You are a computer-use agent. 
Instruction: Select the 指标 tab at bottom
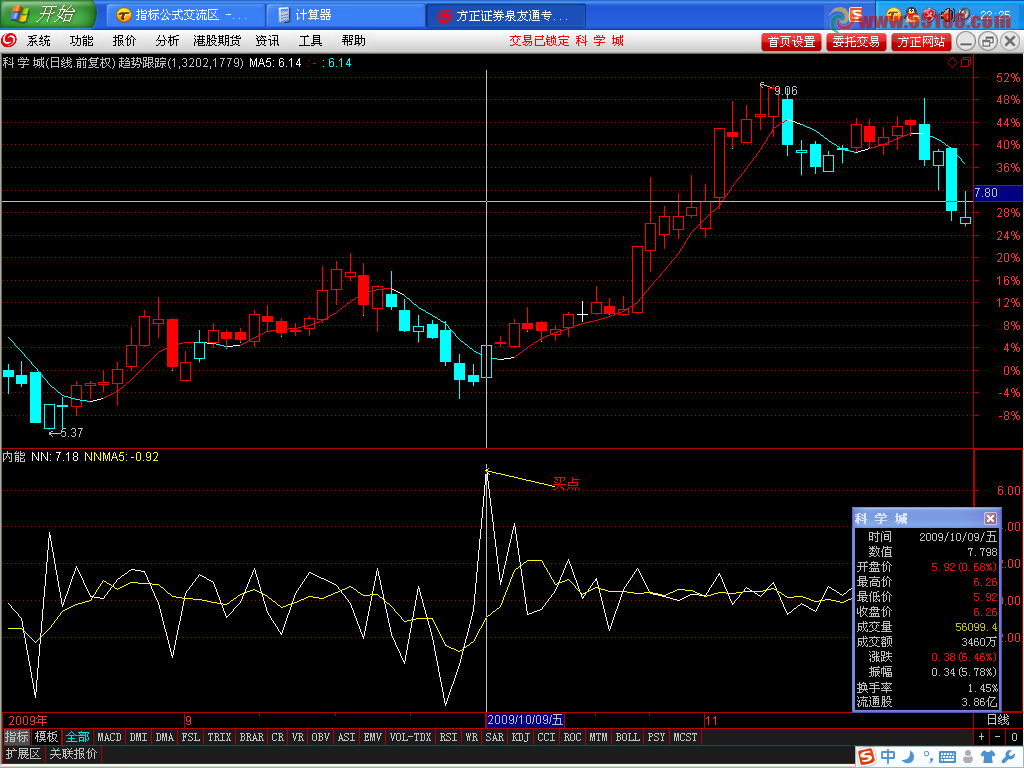[x=16, y=737]
